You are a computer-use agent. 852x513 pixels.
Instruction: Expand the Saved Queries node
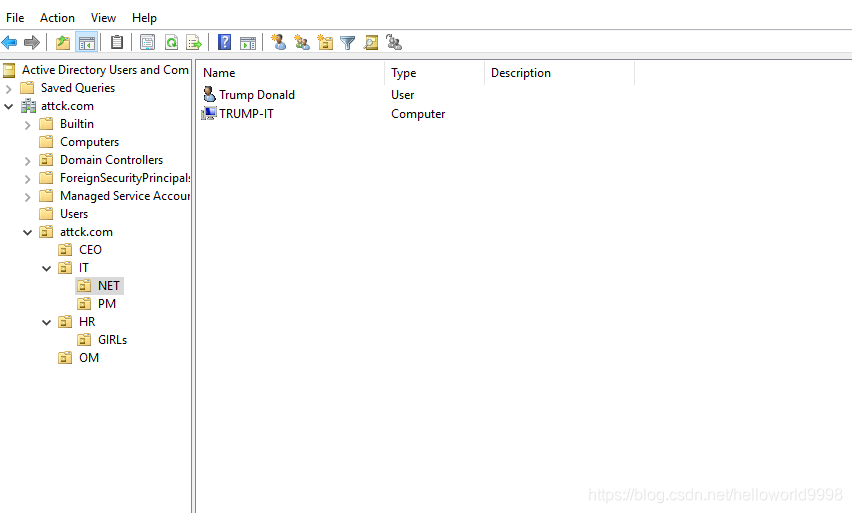(8, 88)
